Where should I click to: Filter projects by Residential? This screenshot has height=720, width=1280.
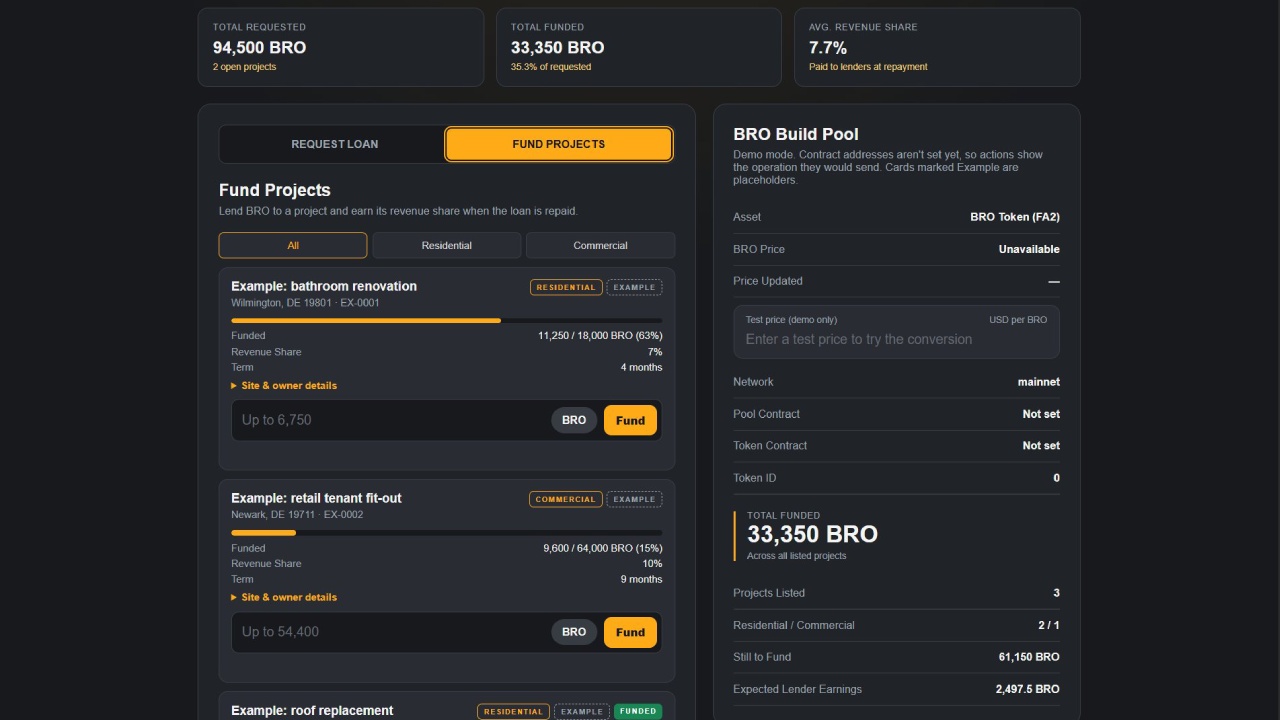point(447,245)
